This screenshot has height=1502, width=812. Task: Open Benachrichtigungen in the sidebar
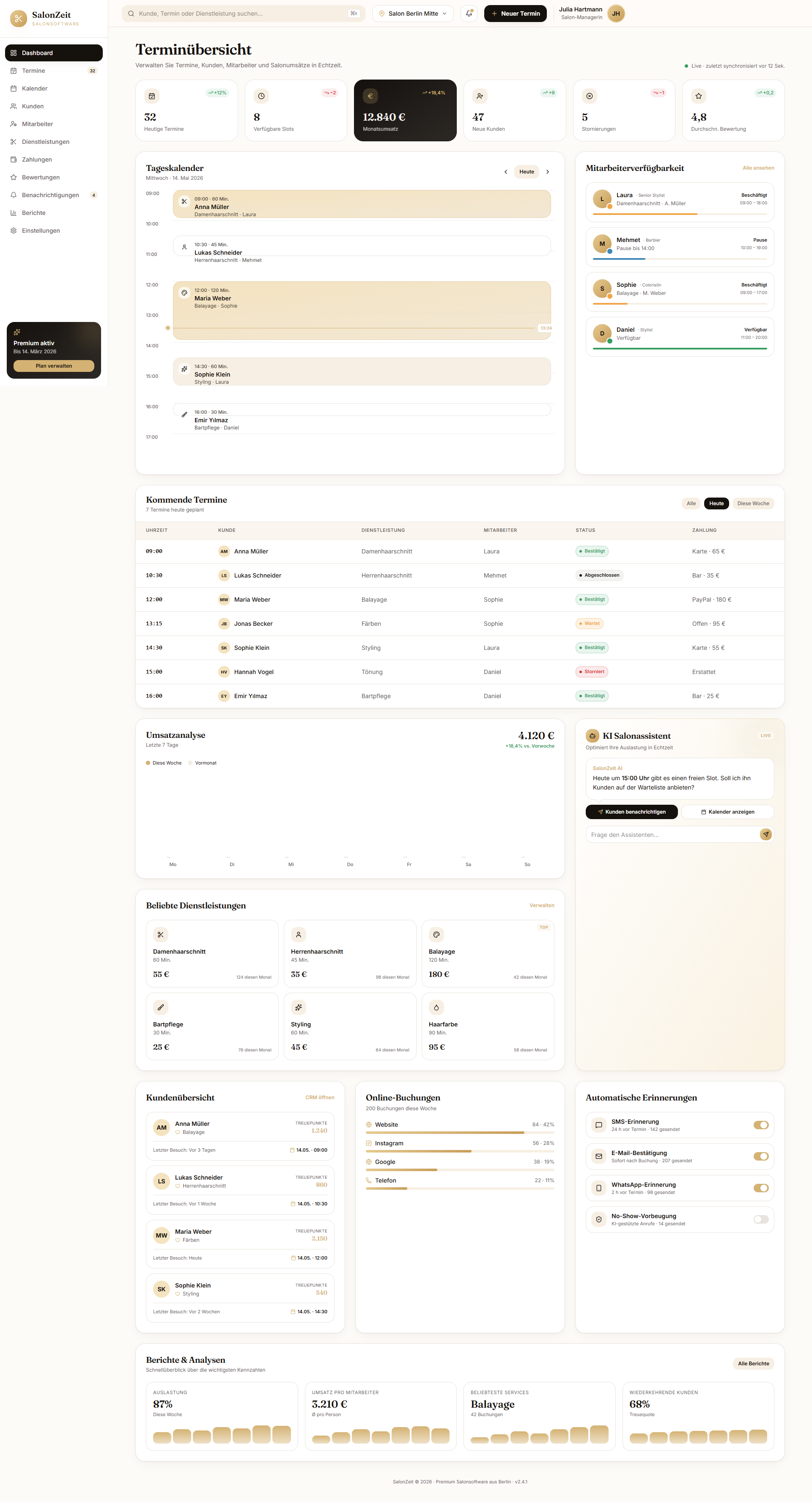pyautogui.click(x=54, y=195)
